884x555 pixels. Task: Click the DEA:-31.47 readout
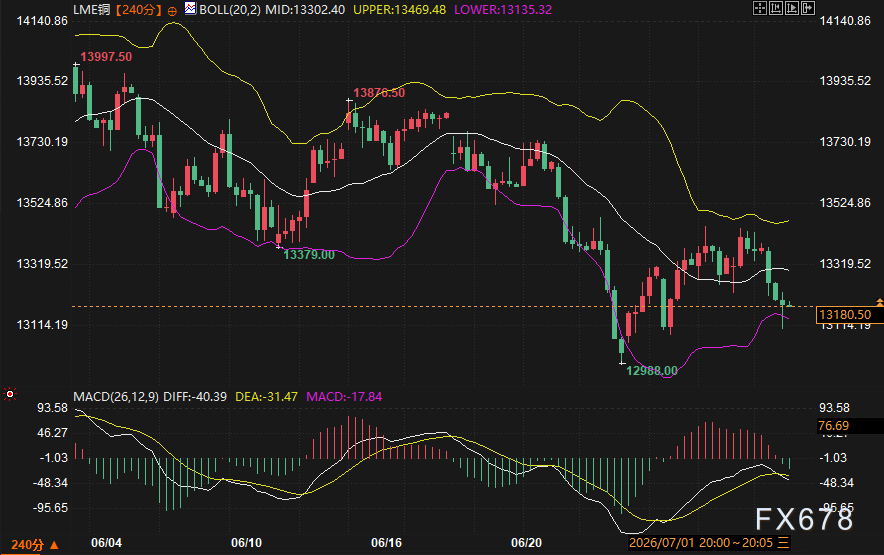pos(266,397)
